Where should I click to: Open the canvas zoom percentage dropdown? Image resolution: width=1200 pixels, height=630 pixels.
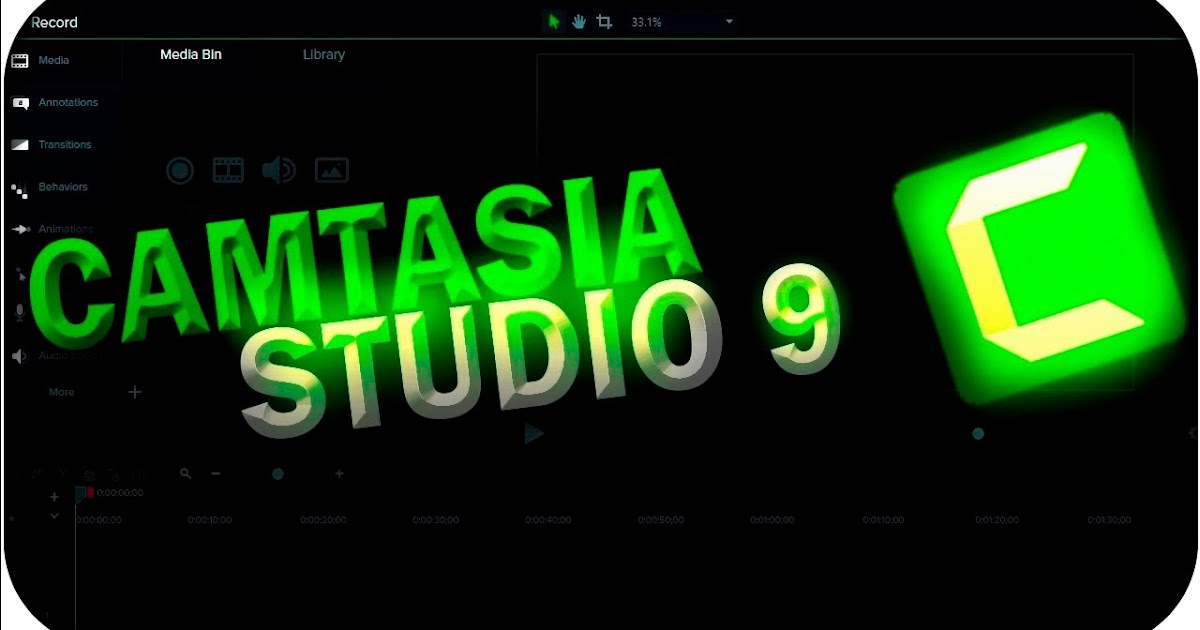(x=728, y=20)
